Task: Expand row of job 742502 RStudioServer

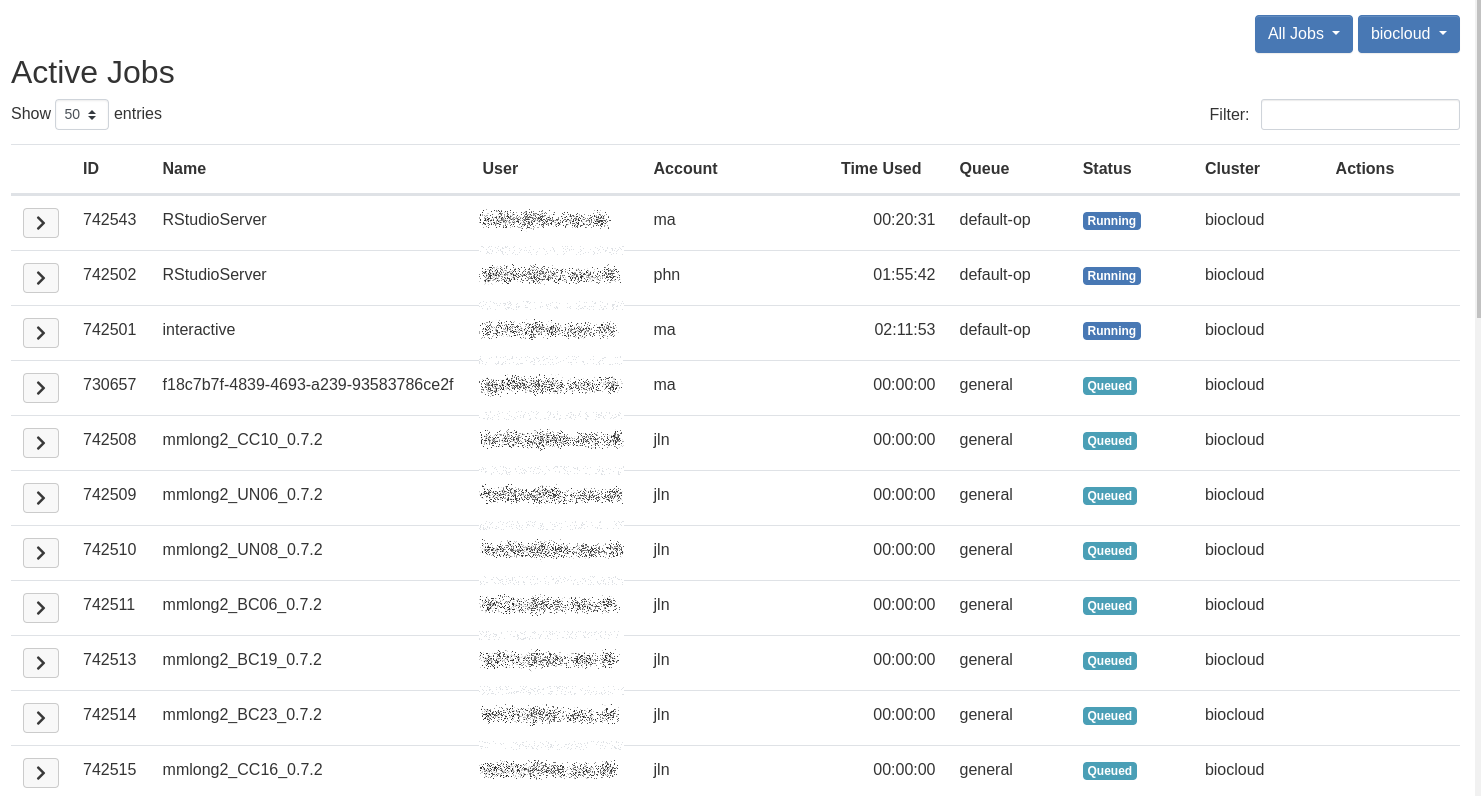Action: coord(41,278)
